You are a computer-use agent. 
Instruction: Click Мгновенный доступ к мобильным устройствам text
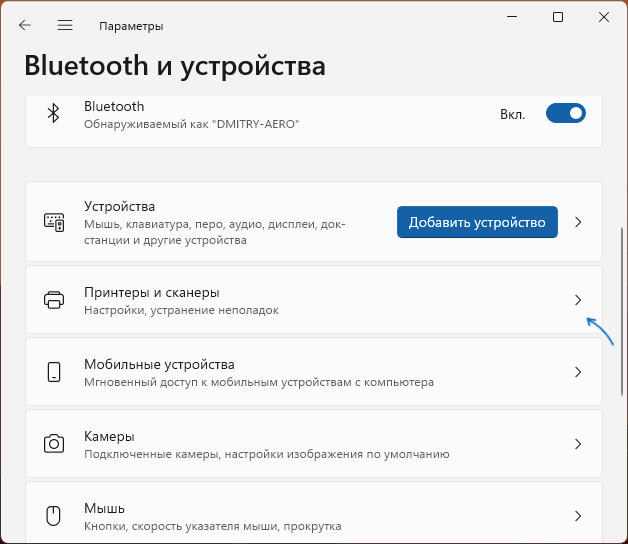click(259, 382)
